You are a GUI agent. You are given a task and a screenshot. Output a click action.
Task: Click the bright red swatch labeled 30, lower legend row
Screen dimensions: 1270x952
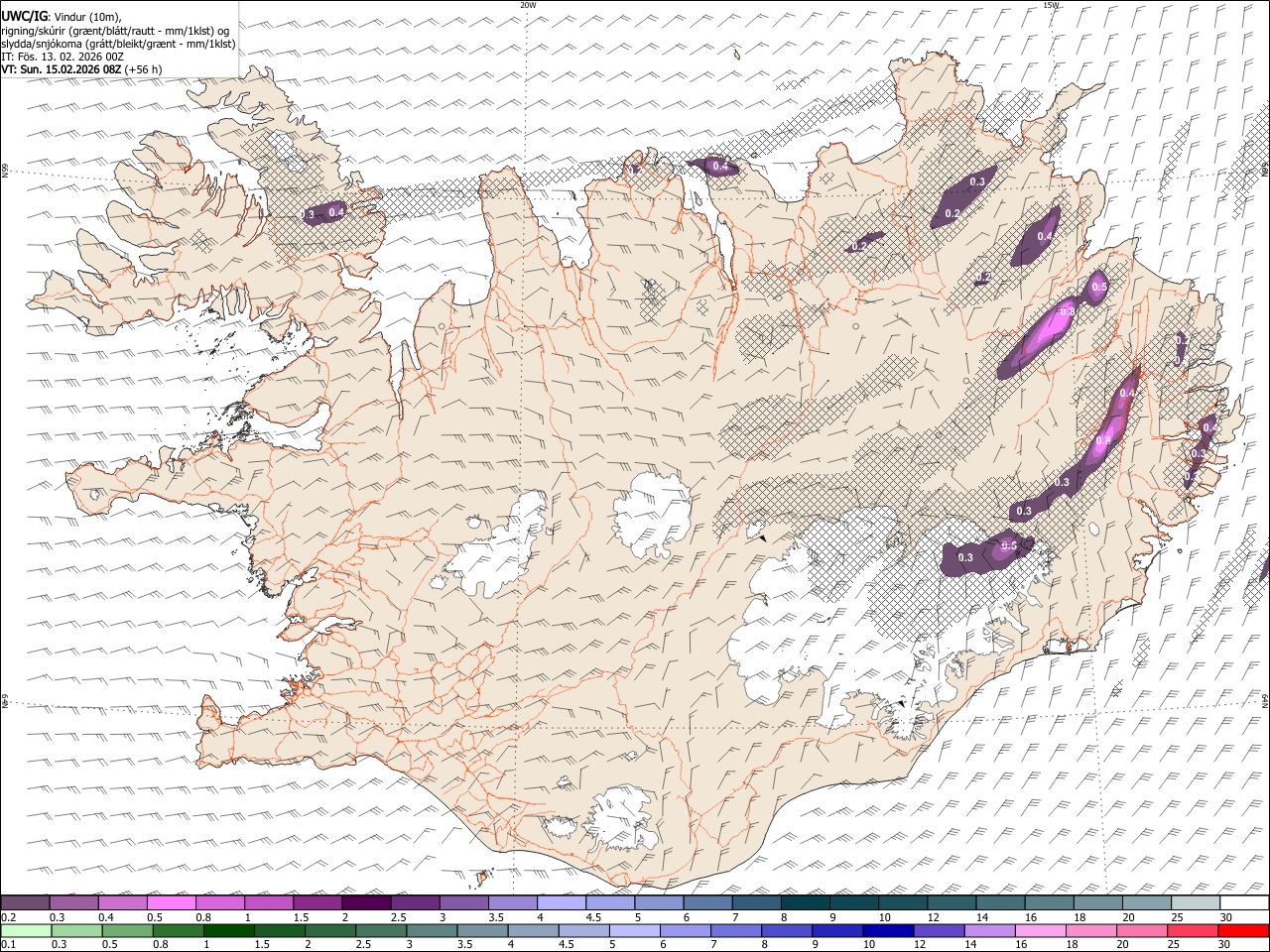click(x=1243, y=931)
